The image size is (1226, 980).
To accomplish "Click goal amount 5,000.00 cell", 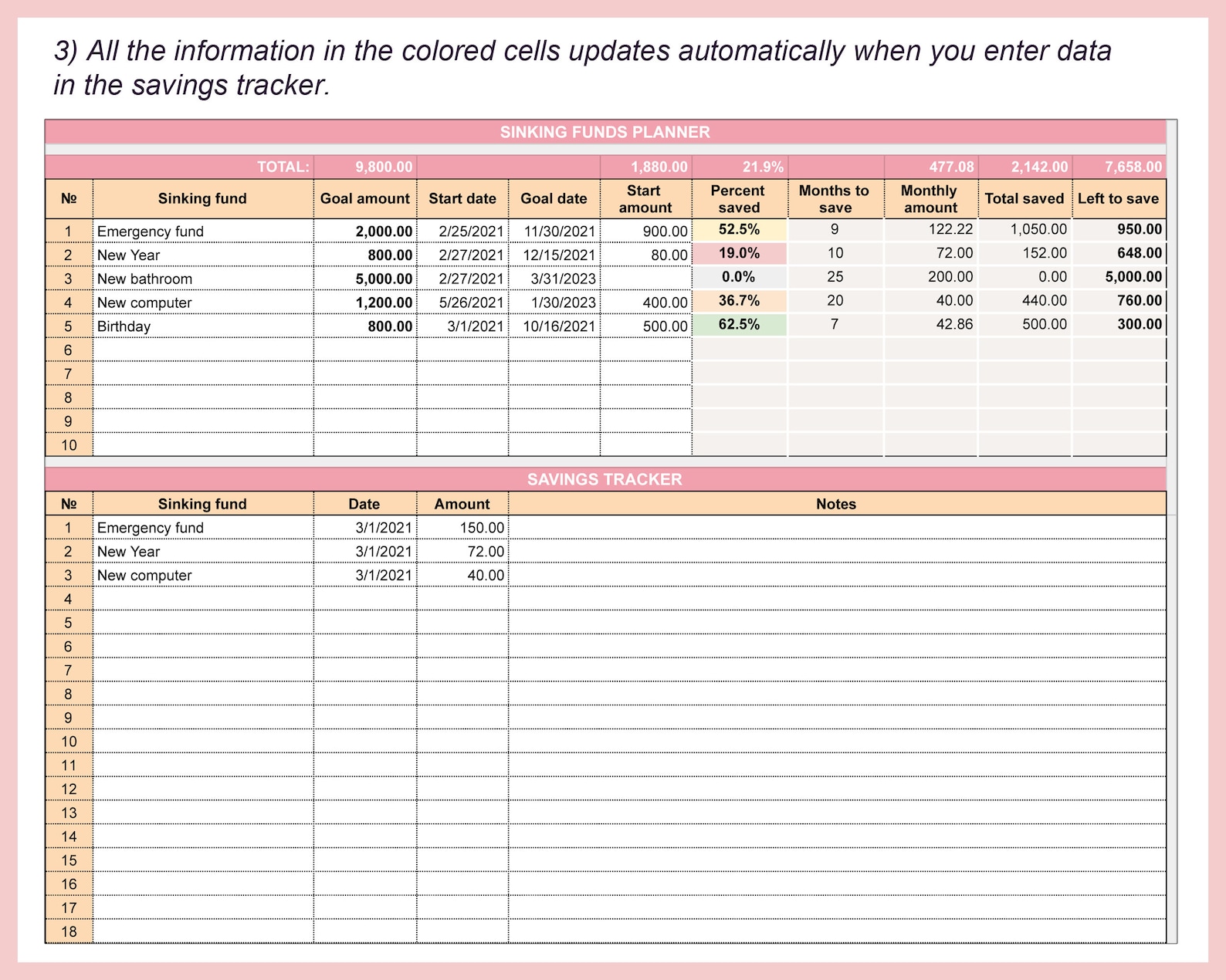I will tap(365, 279).
